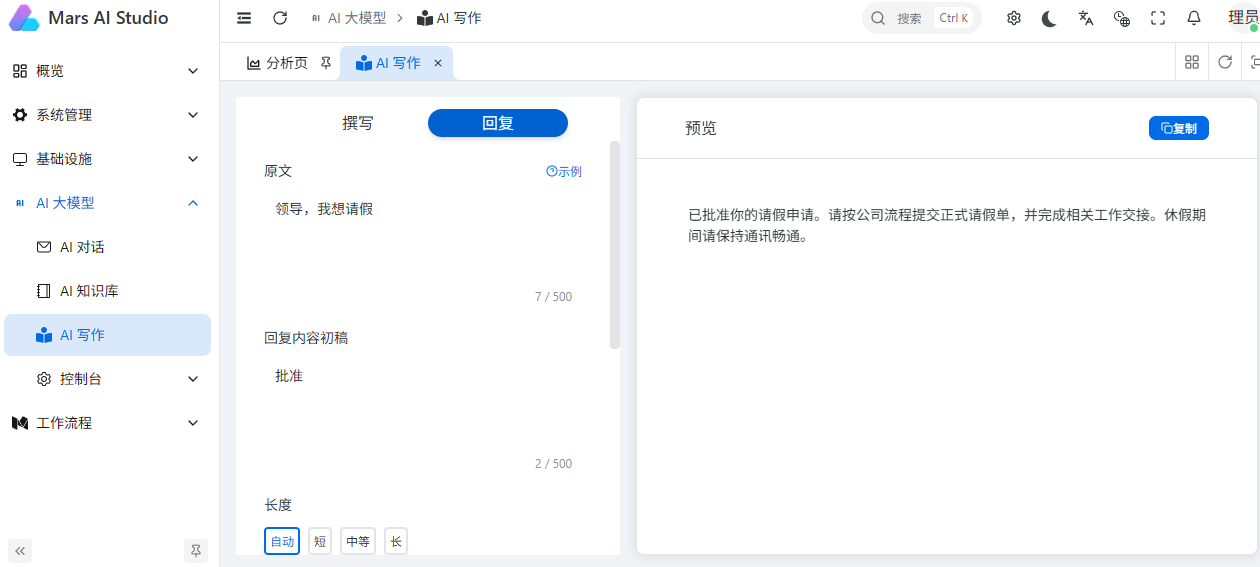1260x567 pixels.
Task: Select the AI 写作 menu item
Action: (108, 335)
